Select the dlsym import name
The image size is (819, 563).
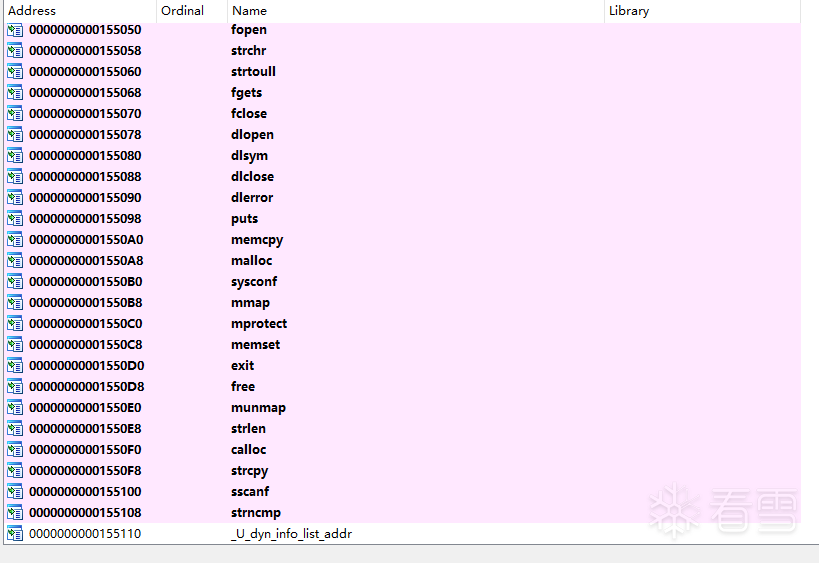pos(249,156)
